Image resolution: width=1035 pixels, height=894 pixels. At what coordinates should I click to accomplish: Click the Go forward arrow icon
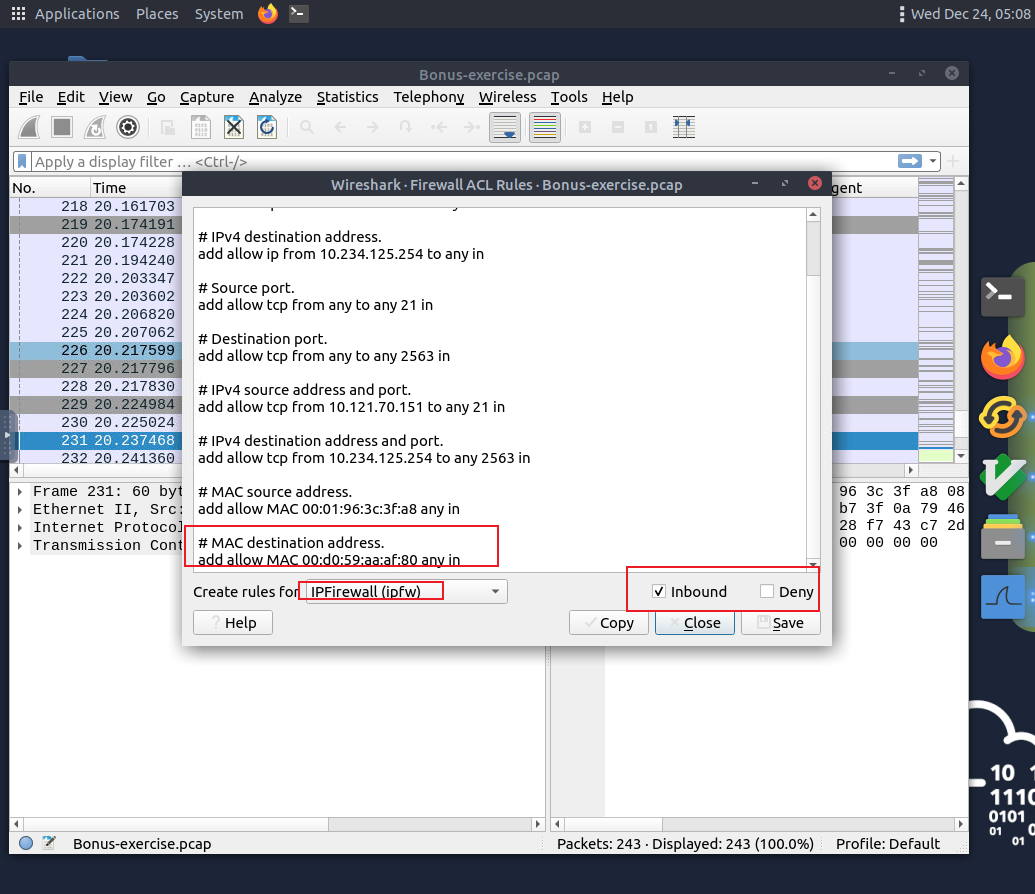[x=373, y=127]
